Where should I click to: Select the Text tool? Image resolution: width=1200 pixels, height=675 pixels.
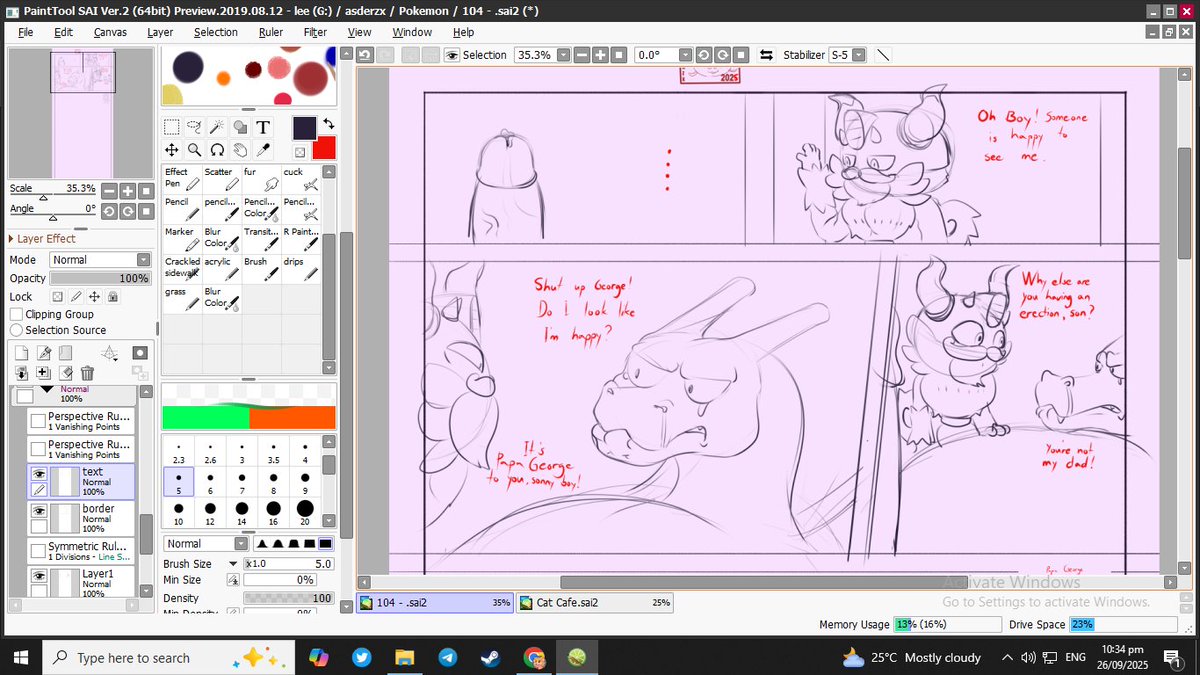pos(263,127)
